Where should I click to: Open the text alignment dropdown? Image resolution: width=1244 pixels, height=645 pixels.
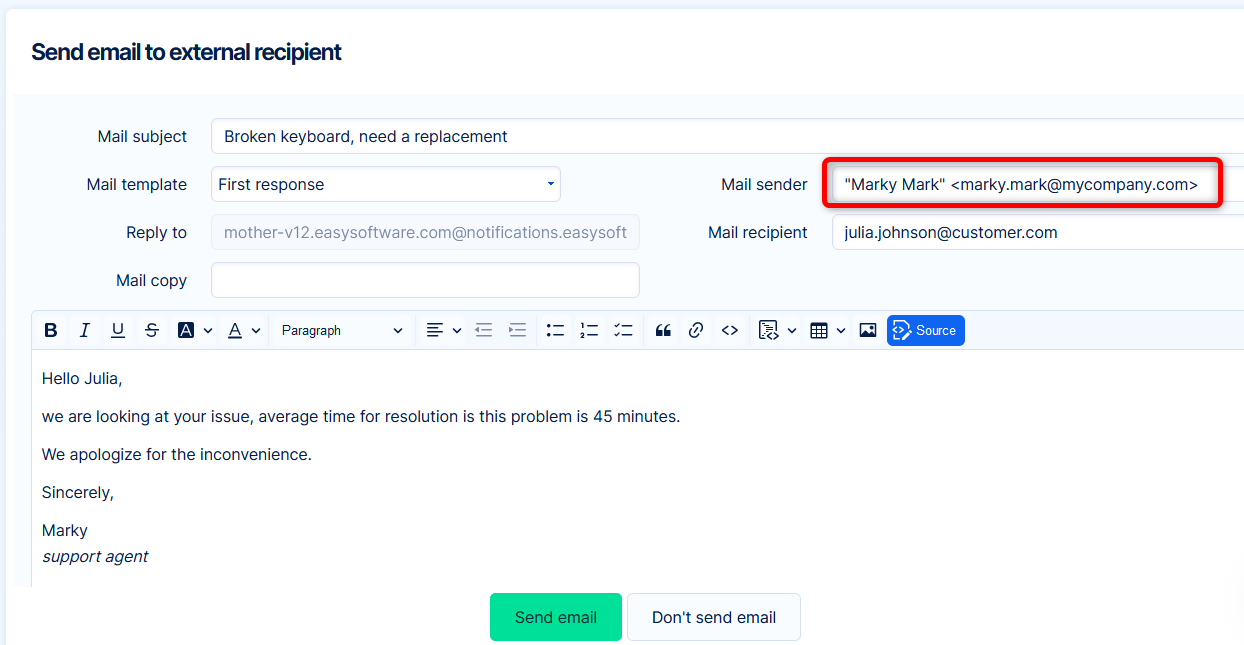(x=443, y=330)
